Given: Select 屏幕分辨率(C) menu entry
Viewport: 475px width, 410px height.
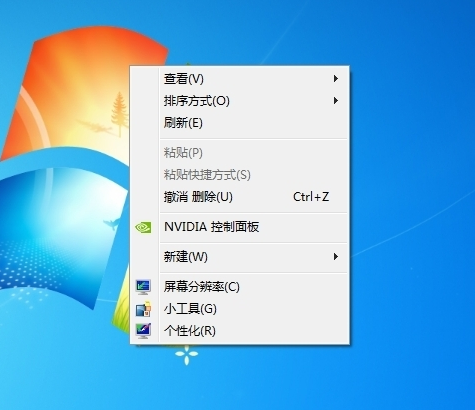Looking at the screenshot, I should pyautogui.click(x=239, y=287).
